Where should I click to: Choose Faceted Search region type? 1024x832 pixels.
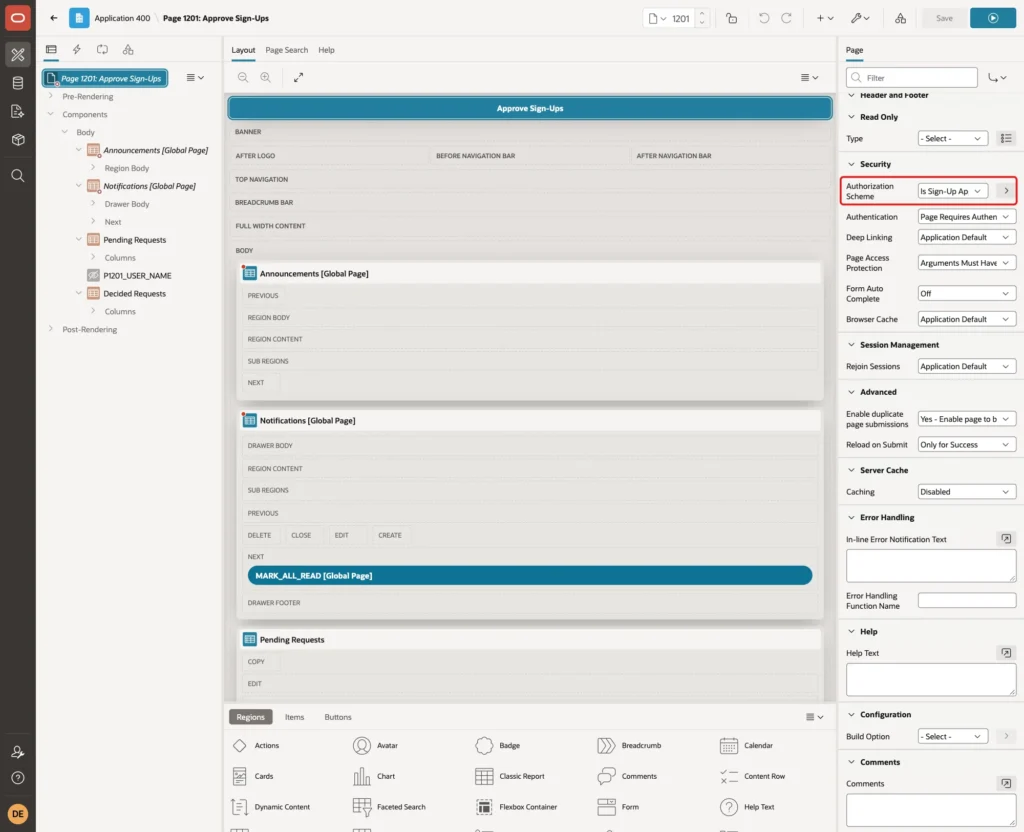click(x=389, y=807)
